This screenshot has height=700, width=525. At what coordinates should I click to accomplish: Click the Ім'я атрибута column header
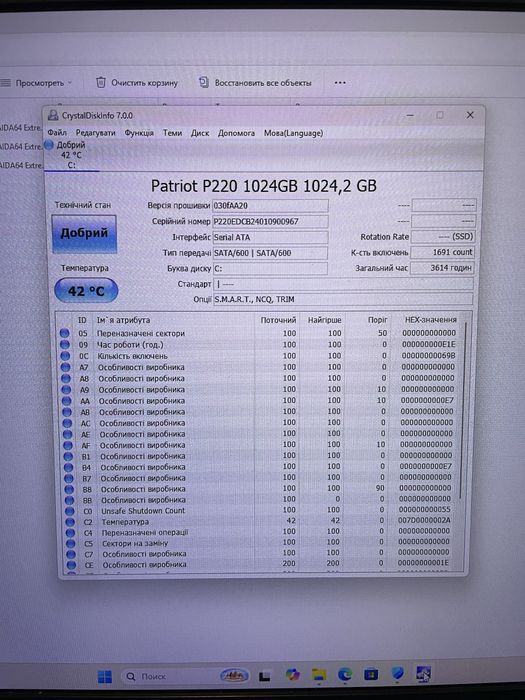click(x=123, y=320)
